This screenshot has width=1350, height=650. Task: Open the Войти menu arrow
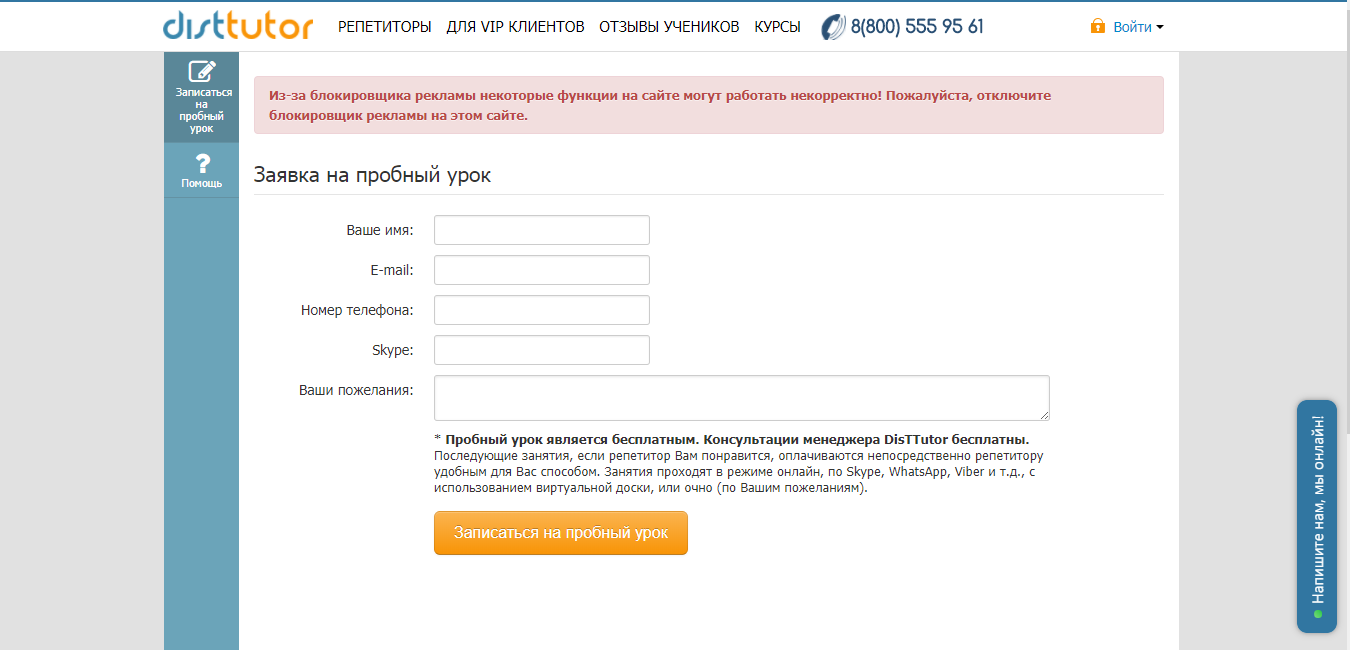point(1160,28)
